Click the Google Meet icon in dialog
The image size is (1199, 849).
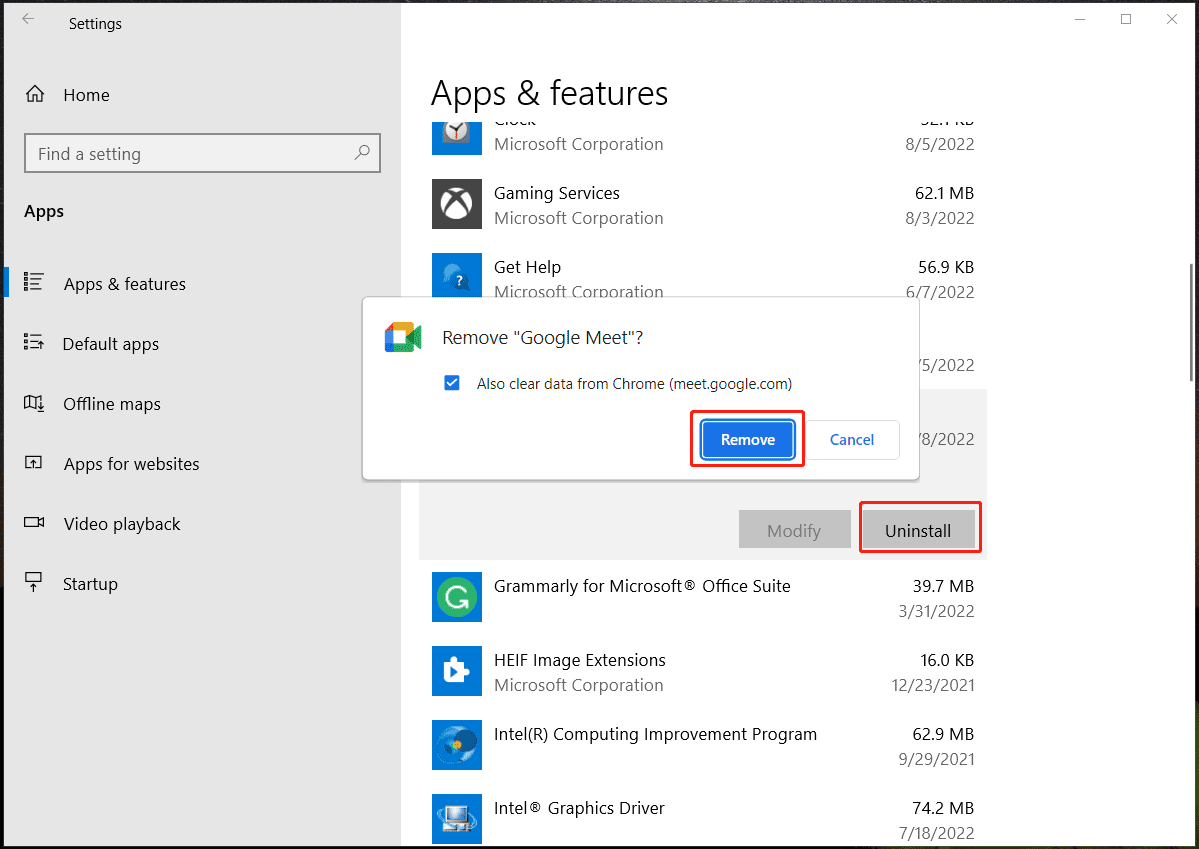(403, 337)
